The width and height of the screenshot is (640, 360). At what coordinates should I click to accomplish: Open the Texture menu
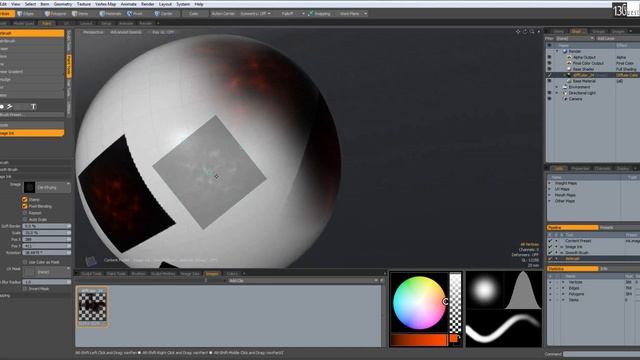tap(84, 4)
